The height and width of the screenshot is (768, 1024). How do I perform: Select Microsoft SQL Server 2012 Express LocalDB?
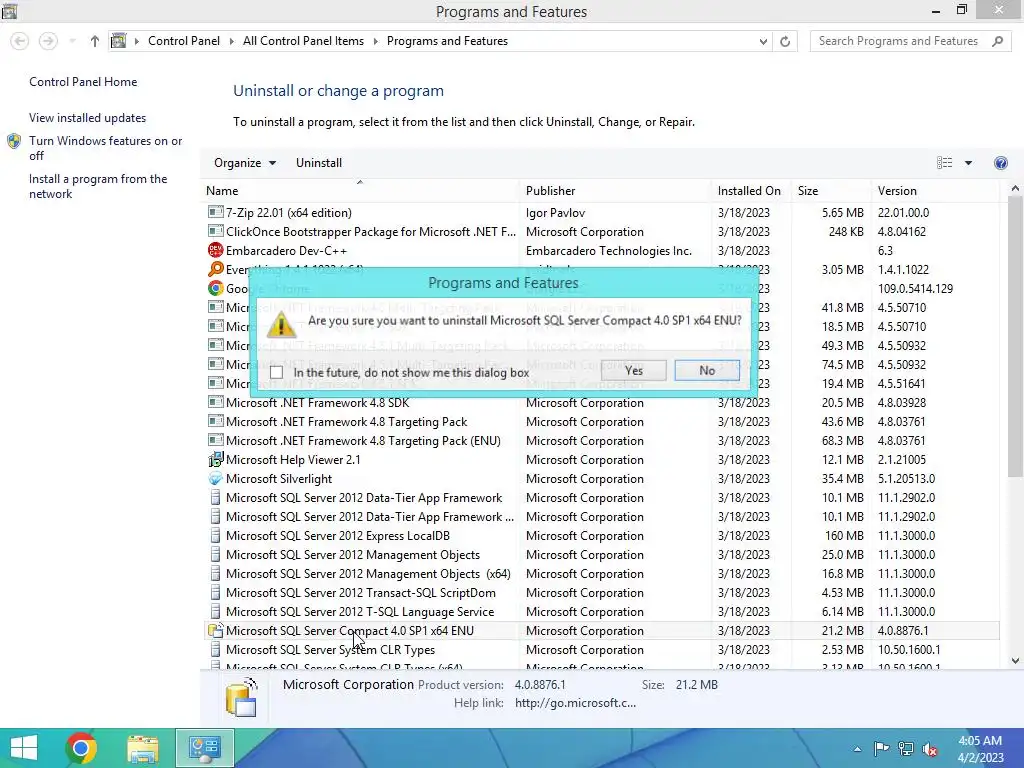[601, 536]
